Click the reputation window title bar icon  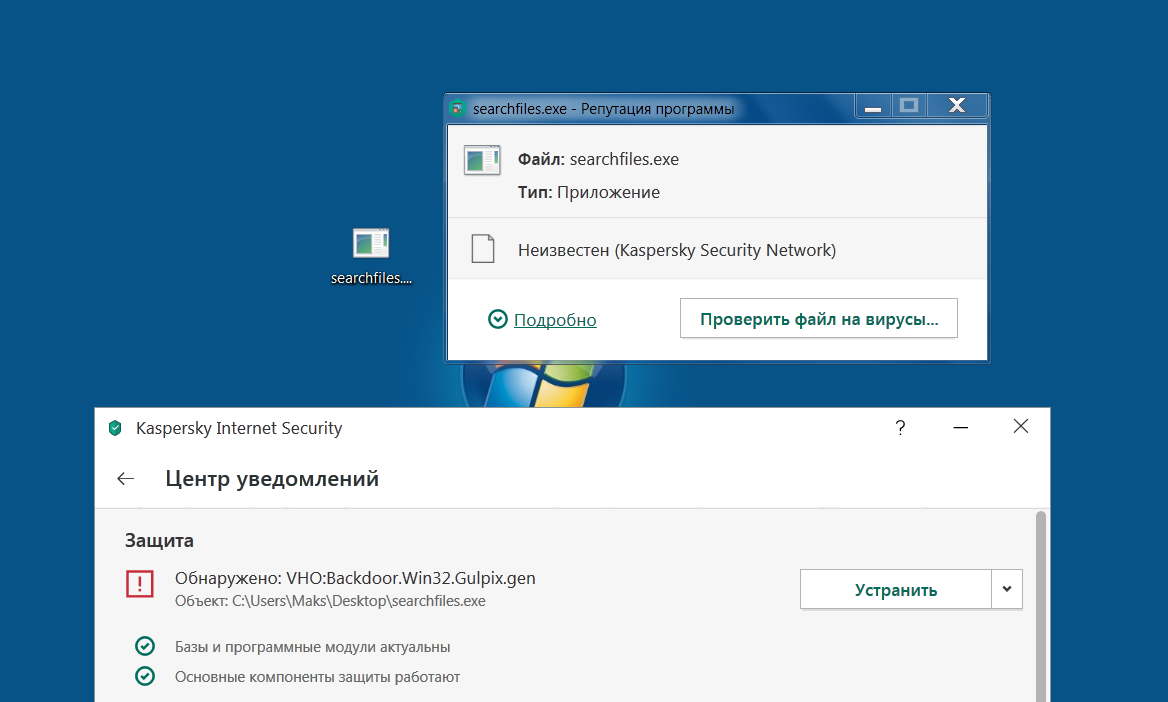458,109
